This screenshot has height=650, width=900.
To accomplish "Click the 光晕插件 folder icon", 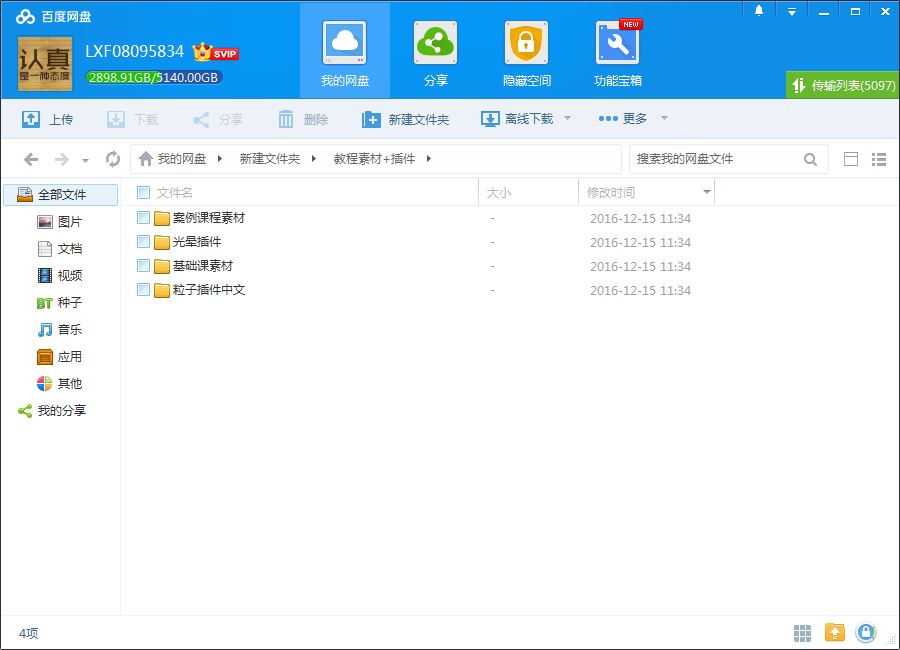I will pos(162,242).
